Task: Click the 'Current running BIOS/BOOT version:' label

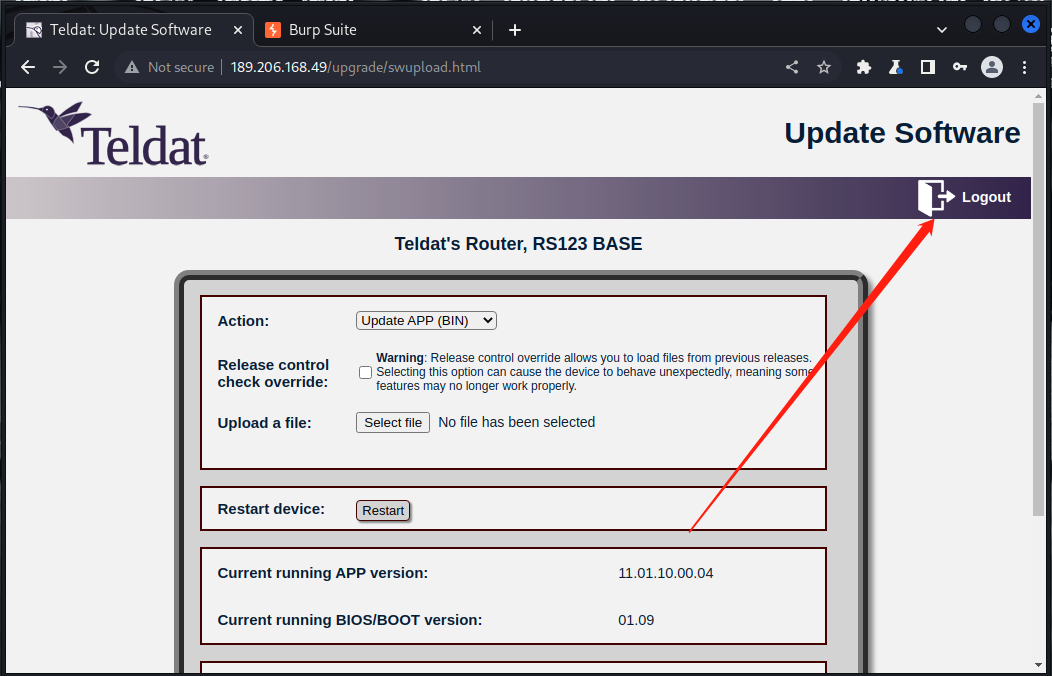Action: tap(350, 620)
